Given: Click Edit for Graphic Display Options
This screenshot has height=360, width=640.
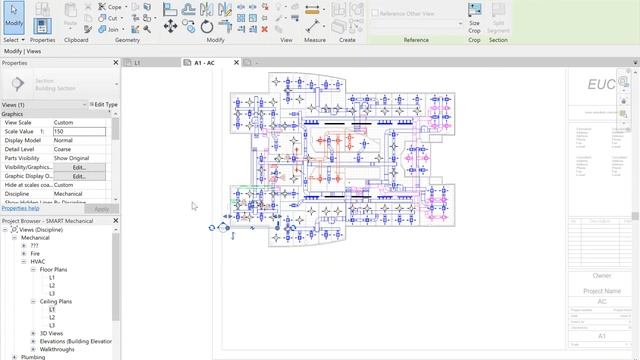Looking at the screenshot, I should (x=79, y=176).
